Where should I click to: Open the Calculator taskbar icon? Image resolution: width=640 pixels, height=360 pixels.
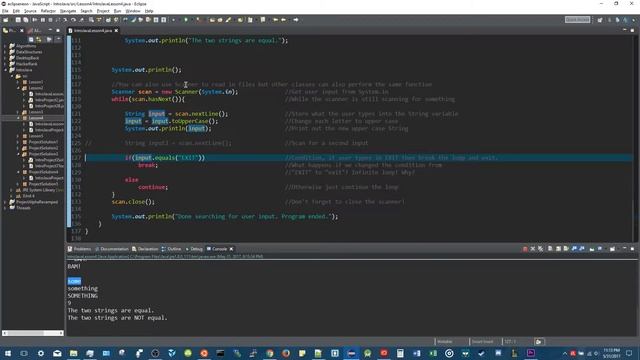[x=400, y=353]
